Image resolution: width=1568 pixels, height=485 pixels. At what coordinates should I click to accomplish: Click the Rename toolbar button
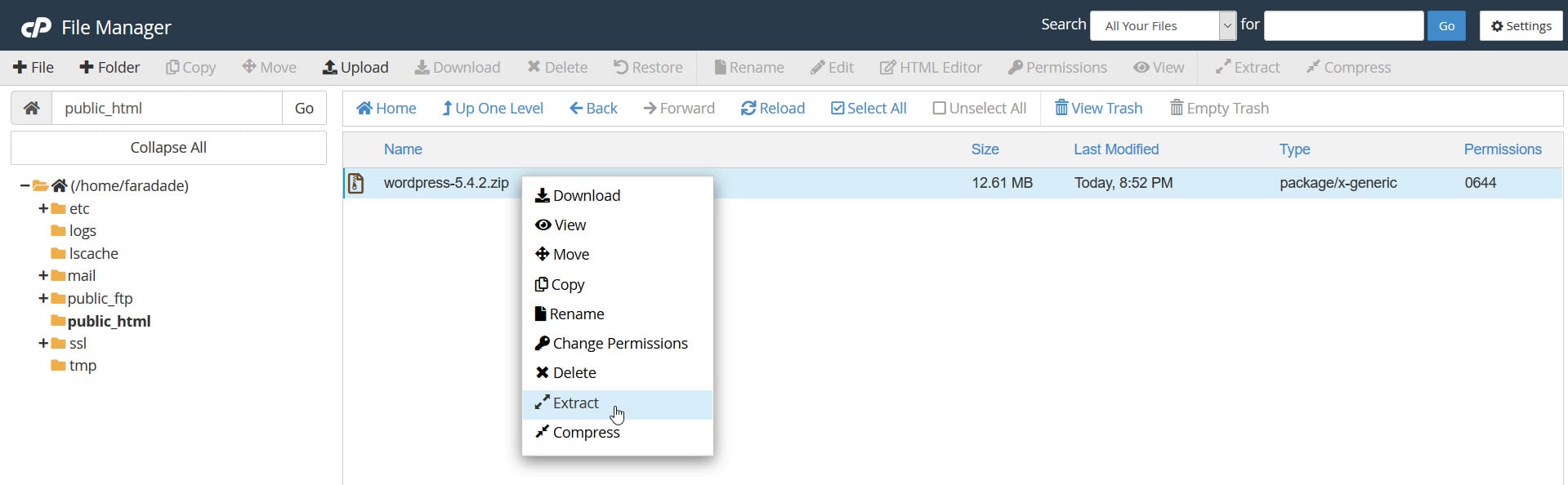coord(749,67)
